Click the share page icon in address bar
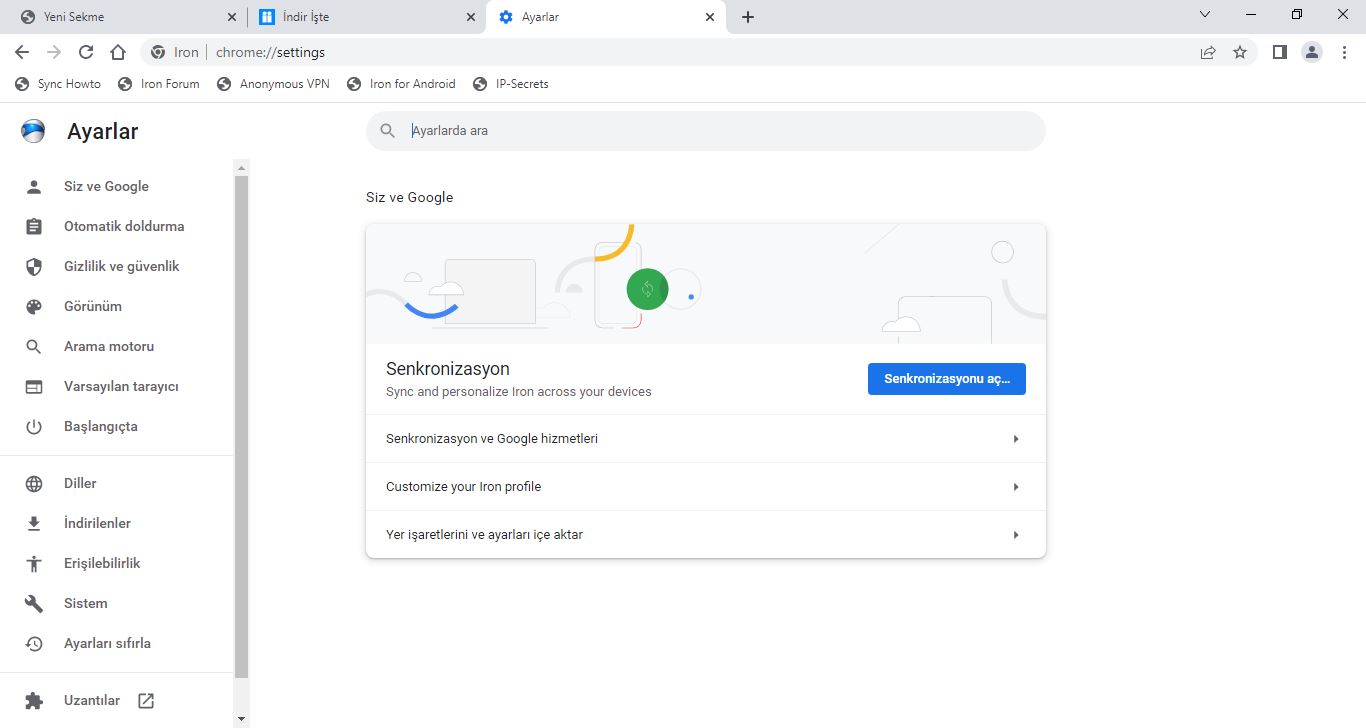 click(x=1208, y=52)
